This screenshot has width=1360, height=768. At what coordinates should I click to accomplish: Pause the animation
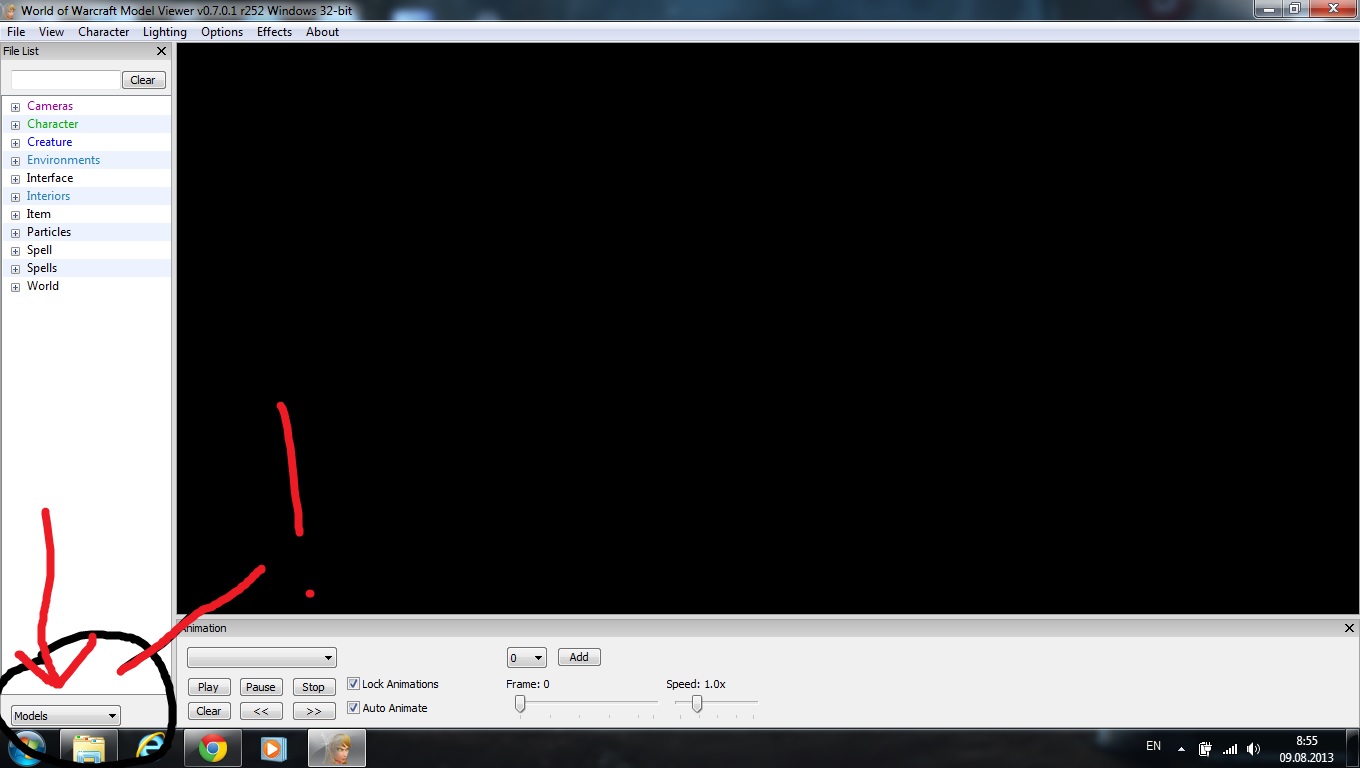click(x=261, y=687)
